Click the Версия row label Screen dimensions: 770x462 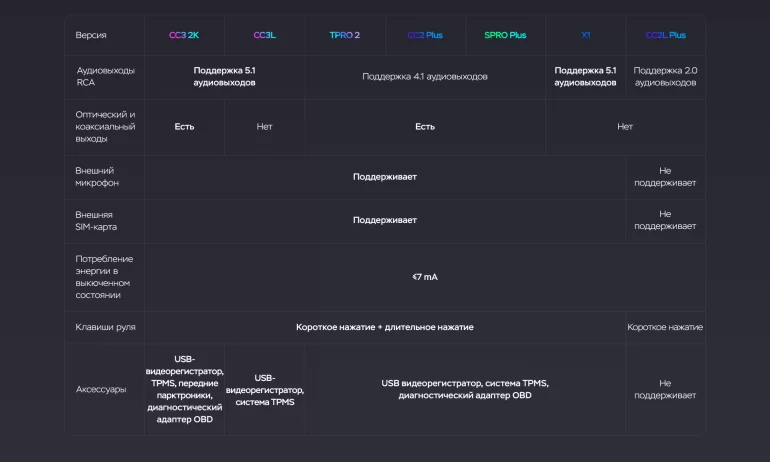coord(91,35)
